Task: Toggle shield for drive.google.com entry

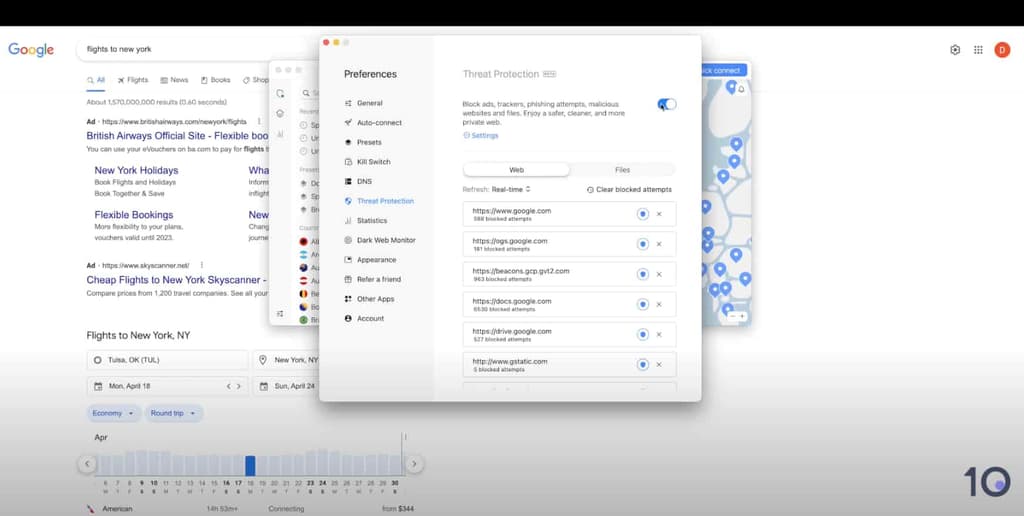Action: point(643,334)
